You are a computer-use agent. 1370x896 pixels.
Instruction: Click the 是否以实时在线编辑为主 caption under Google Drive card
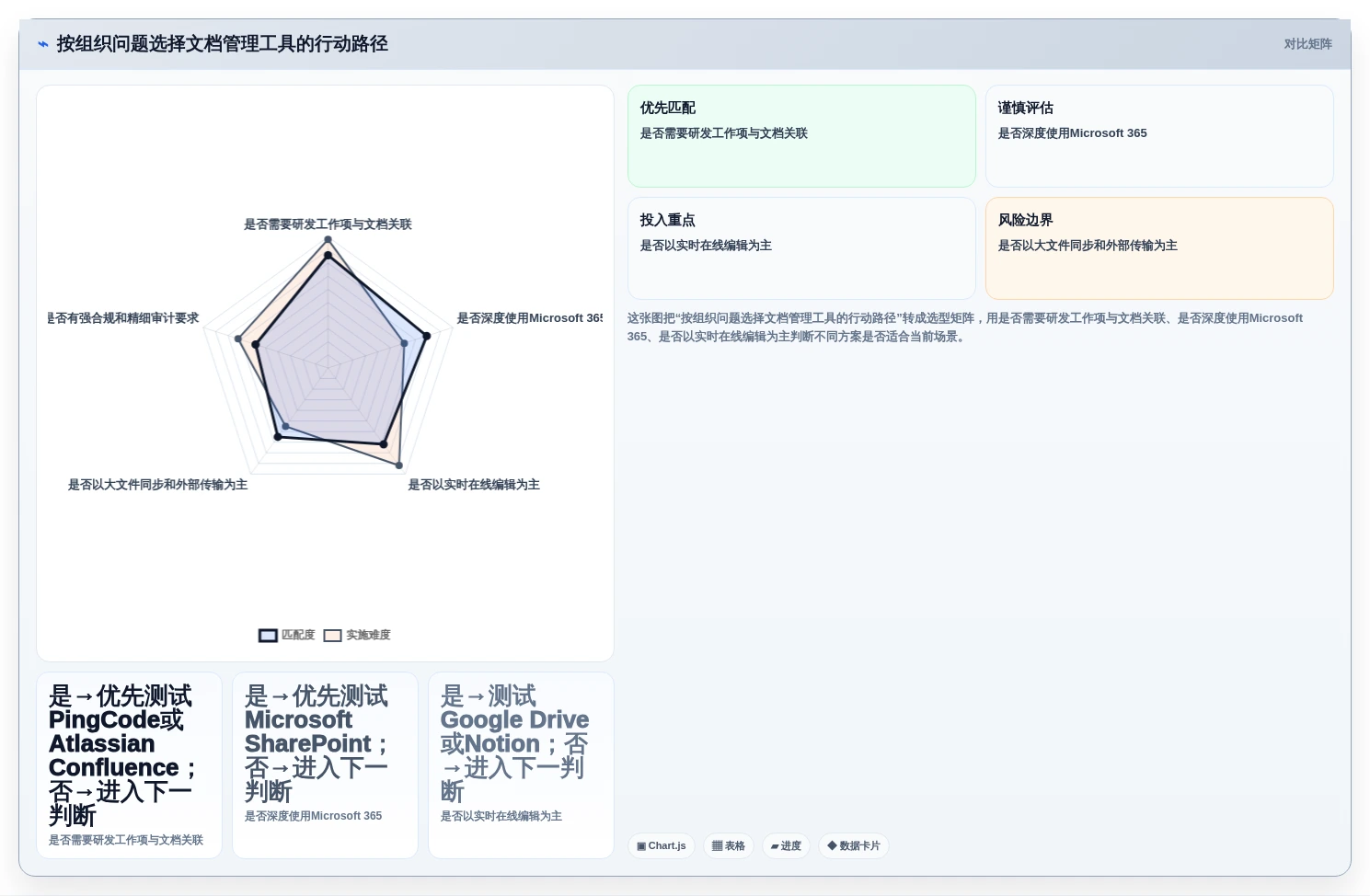point(501,816)
